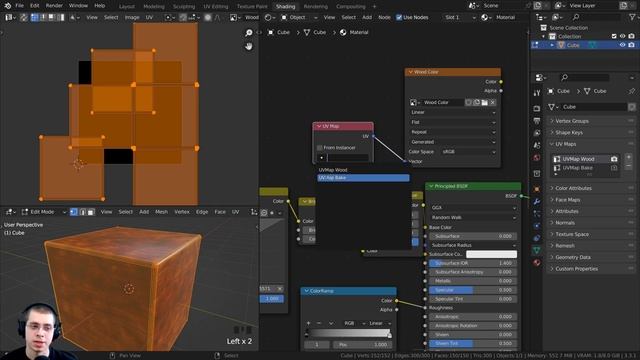Open image icon in Wood Color node
640x360 pixels.
(x=484, y=102)
